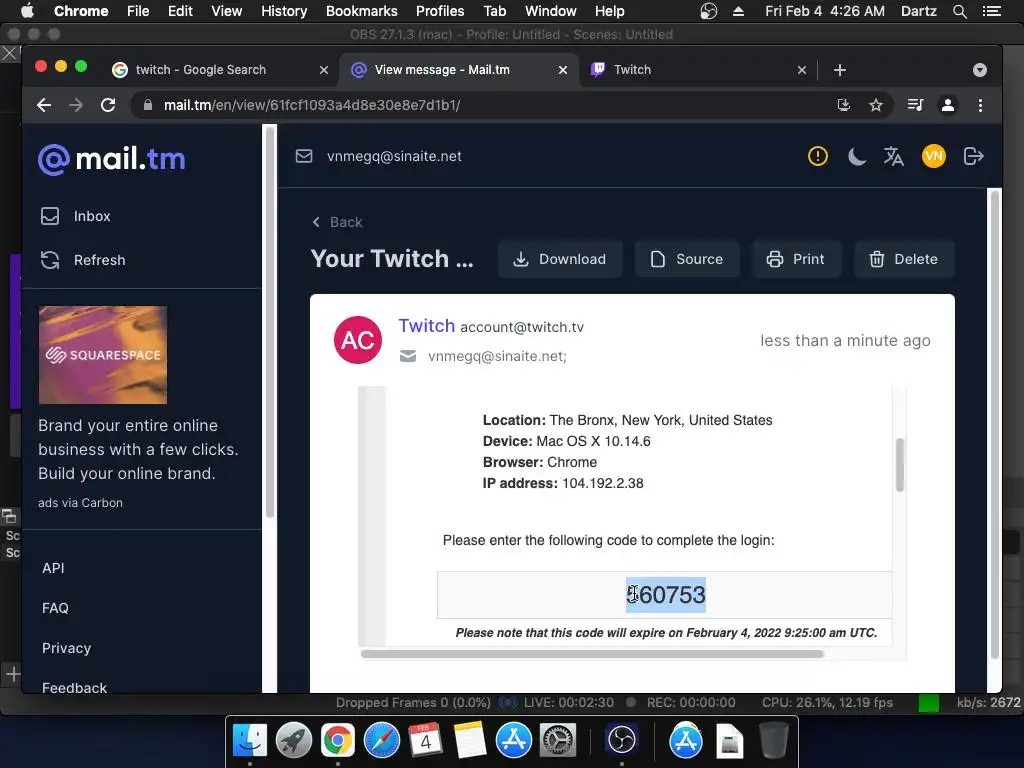This screenshot has height=768, width=1024.
Task: Click the browser back arrow
Action: (44, 105)
